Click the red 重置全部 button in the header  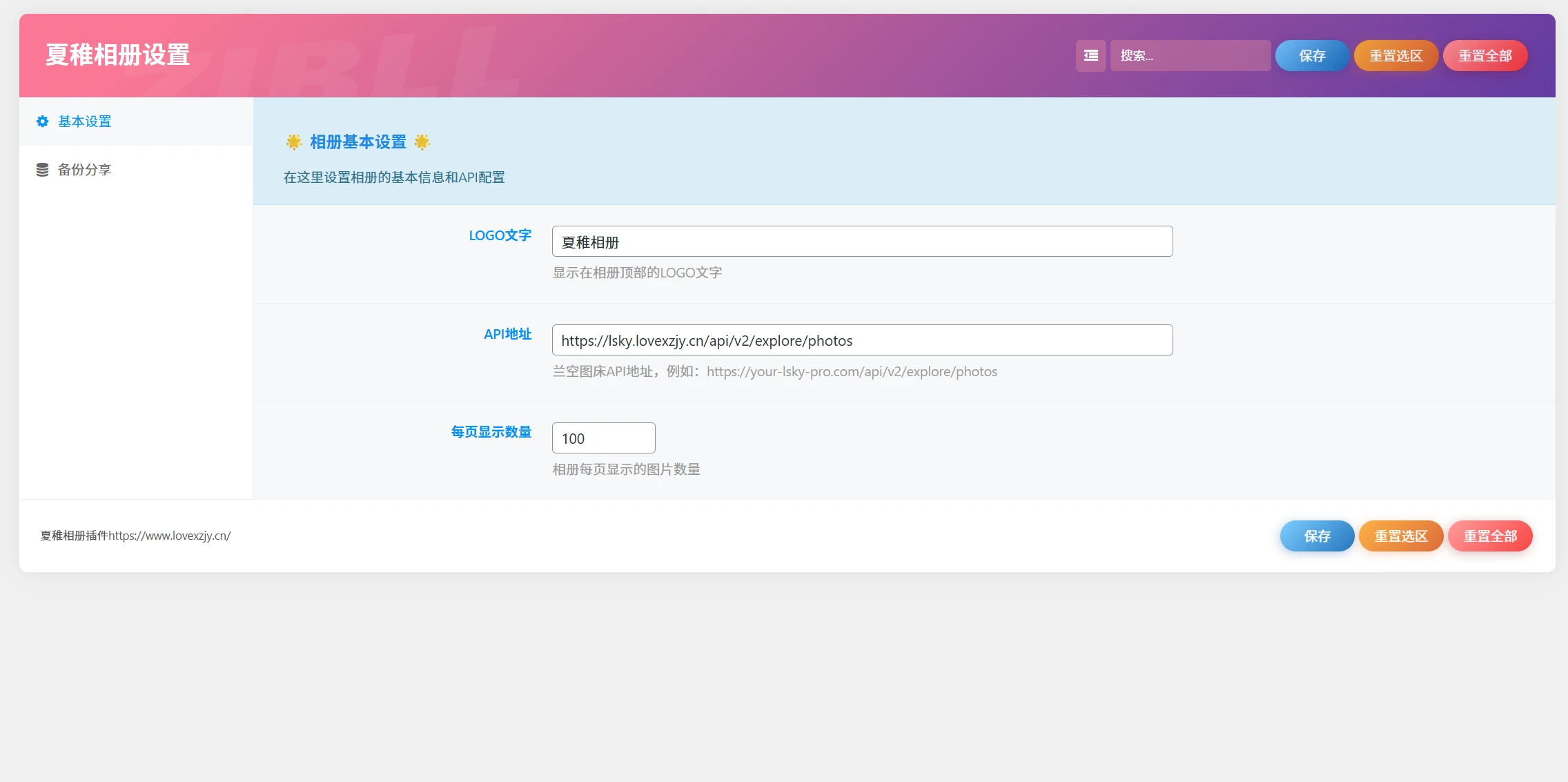1485,55
